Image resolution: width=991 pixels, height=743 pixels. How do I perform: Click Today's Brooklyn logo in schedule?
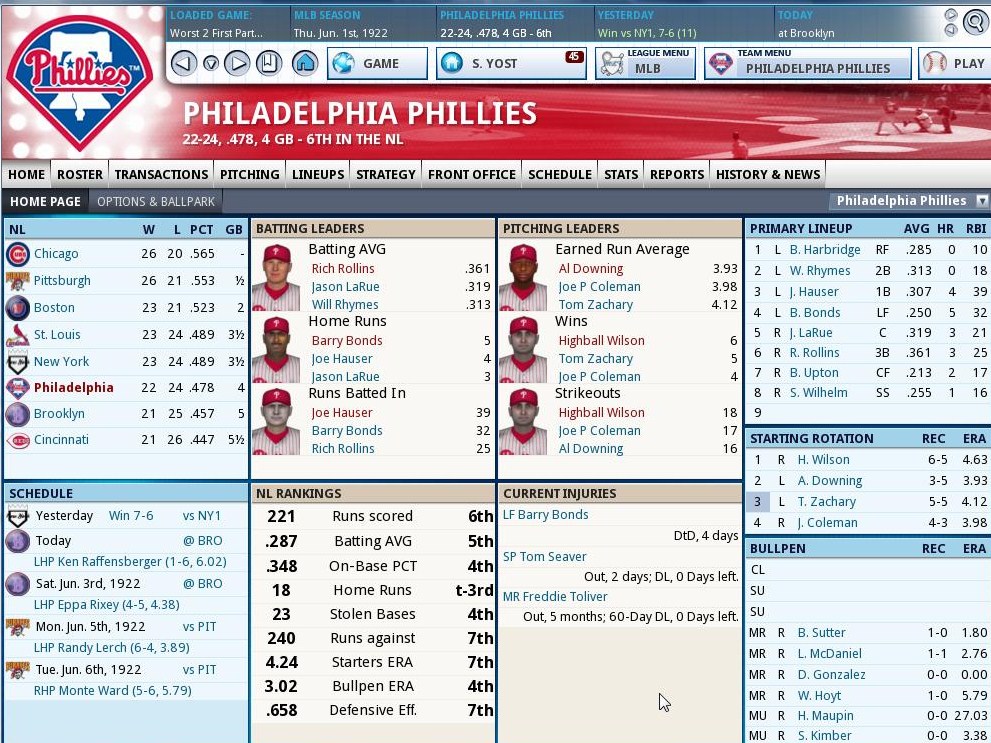[17, 541]
